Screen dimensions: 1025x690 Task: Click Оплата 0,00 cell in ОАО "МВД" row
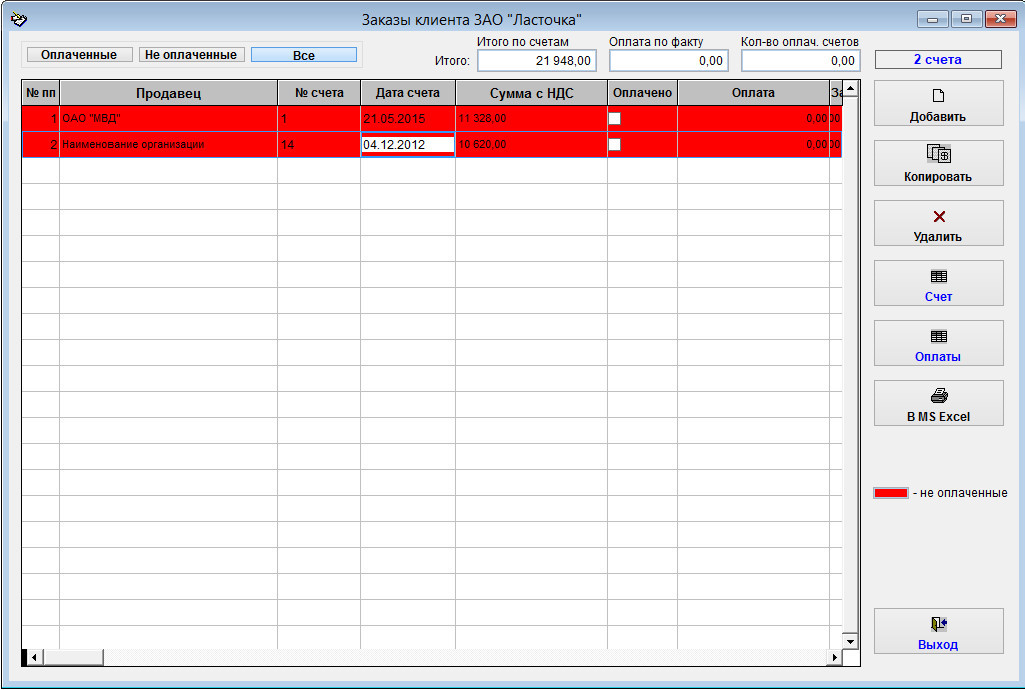click(753, 118)
